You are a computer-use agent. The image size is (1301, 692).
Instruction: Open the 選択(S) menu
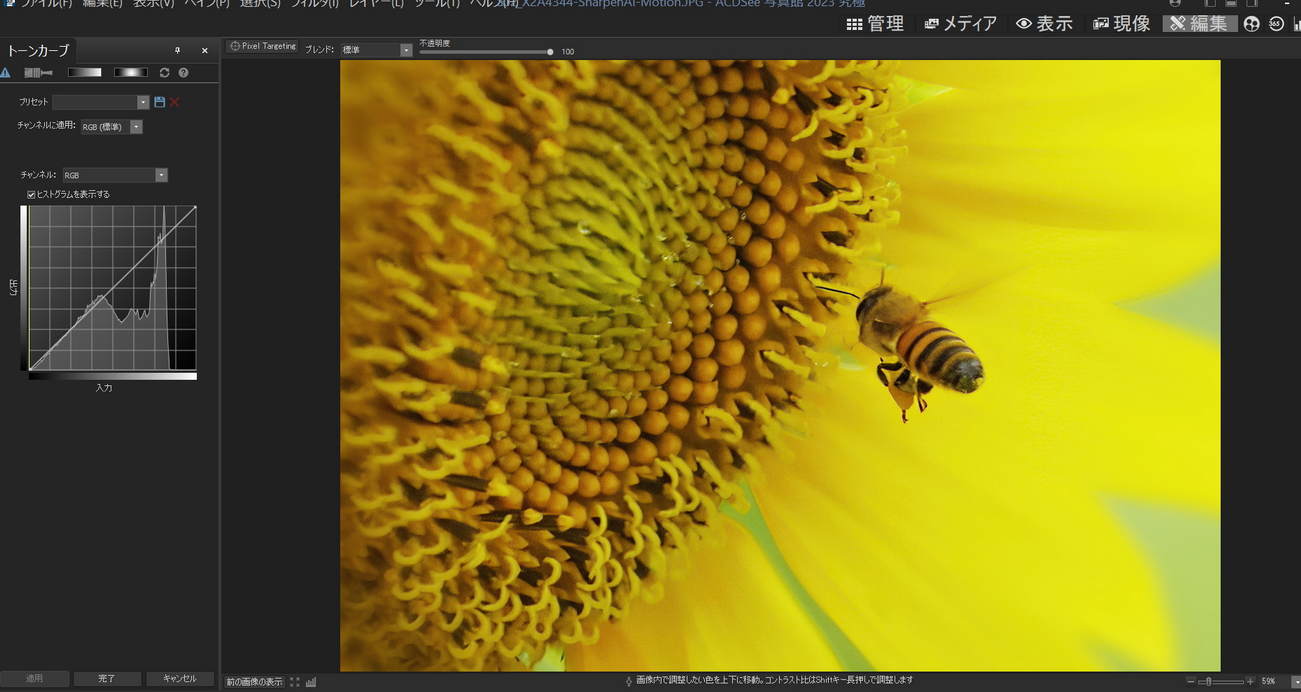[x=260, y=4]
